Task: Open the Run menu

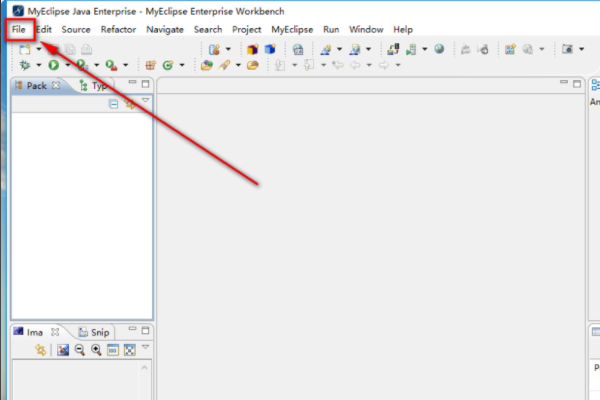Action: (331, 29)
